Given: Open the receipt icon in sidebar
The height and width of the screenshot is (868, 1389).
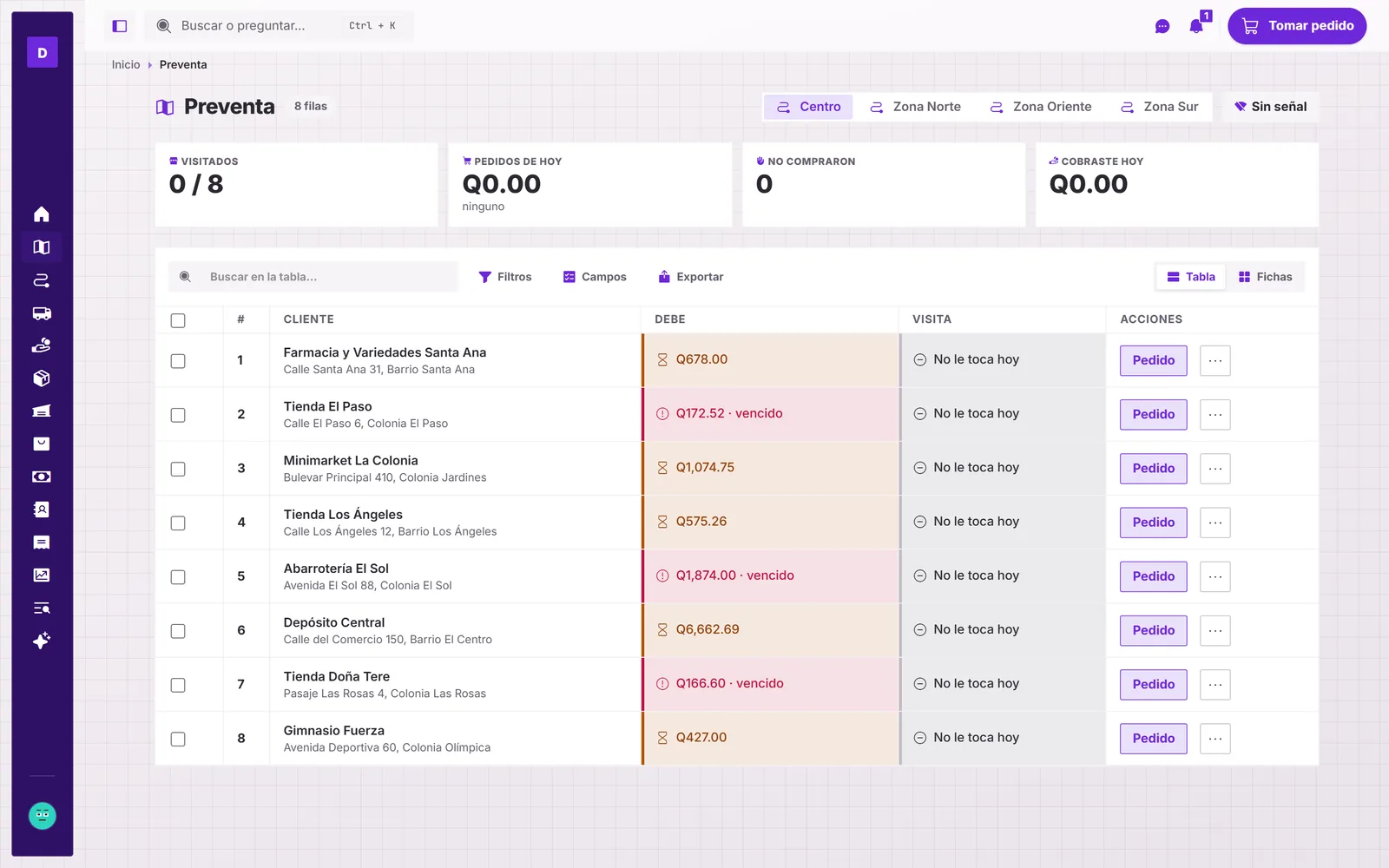Looking at the screenshot, I should pyautogui.click(x=42, y=542).
